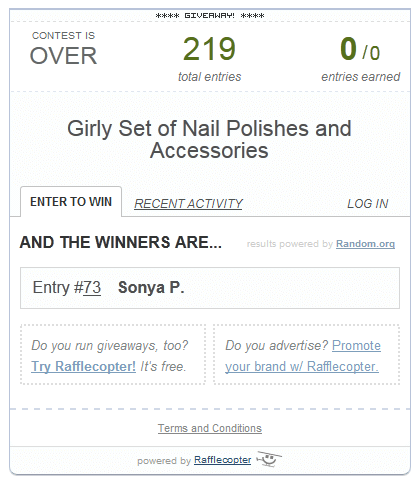Screen dimensions: 420x480
Task: Open the Try Rafflecopter! link
Action: (x=83, y=366)
